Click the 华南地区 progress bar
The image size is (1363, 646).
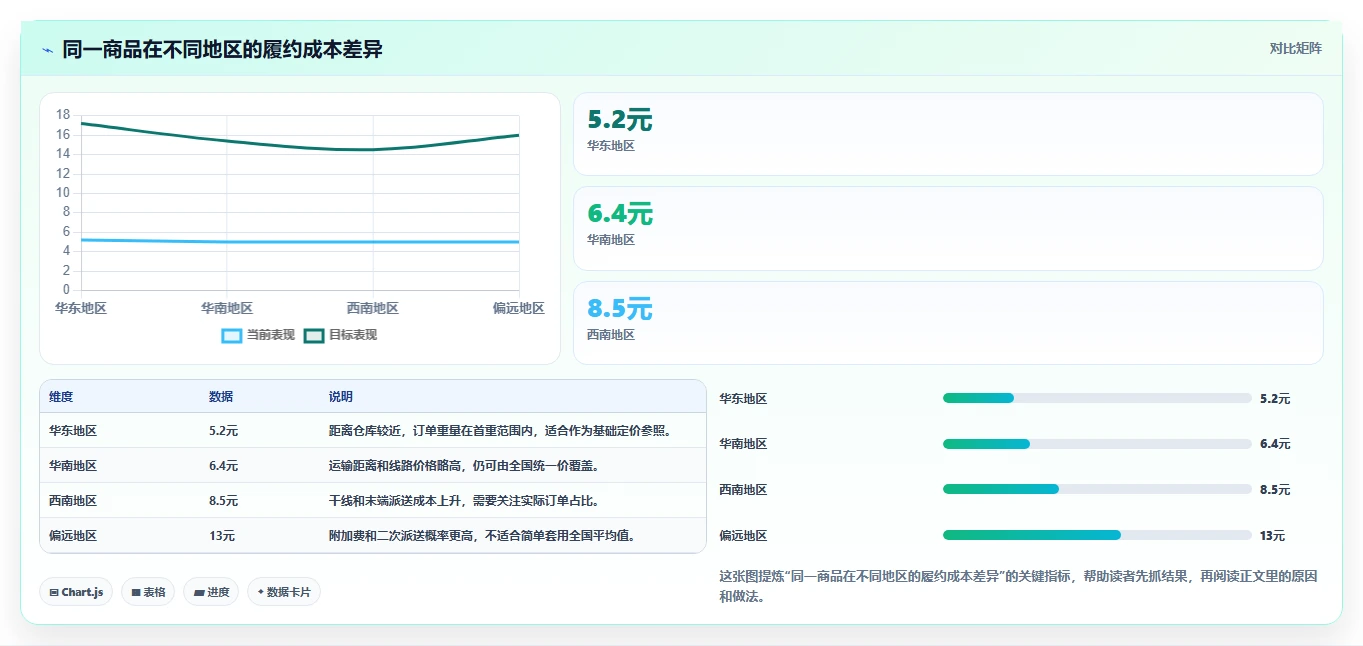click(1097, 444)
